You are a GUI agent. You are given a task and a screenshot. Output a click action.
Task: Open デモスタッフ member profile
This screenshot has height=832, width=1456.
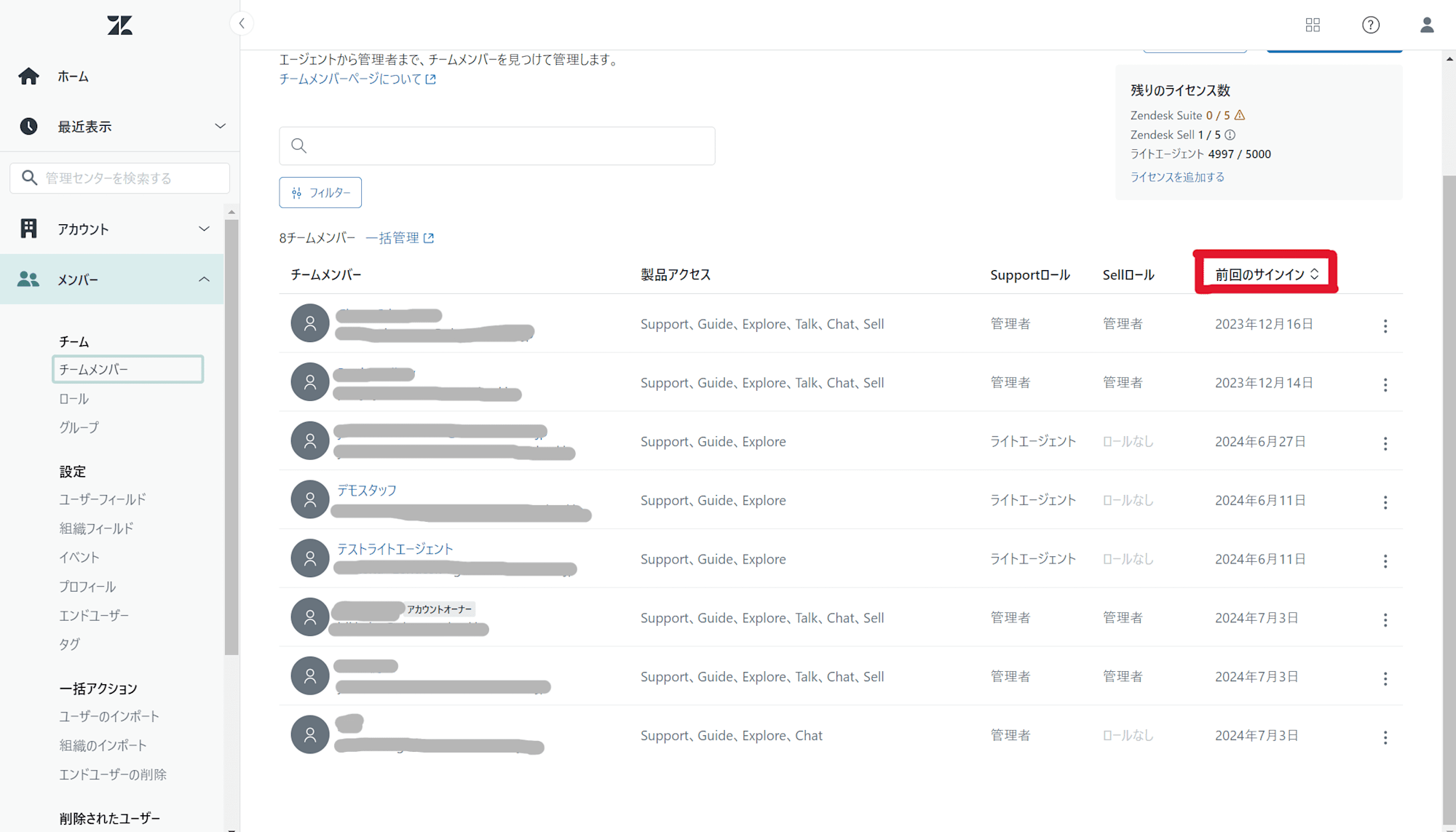click(367, 491)
